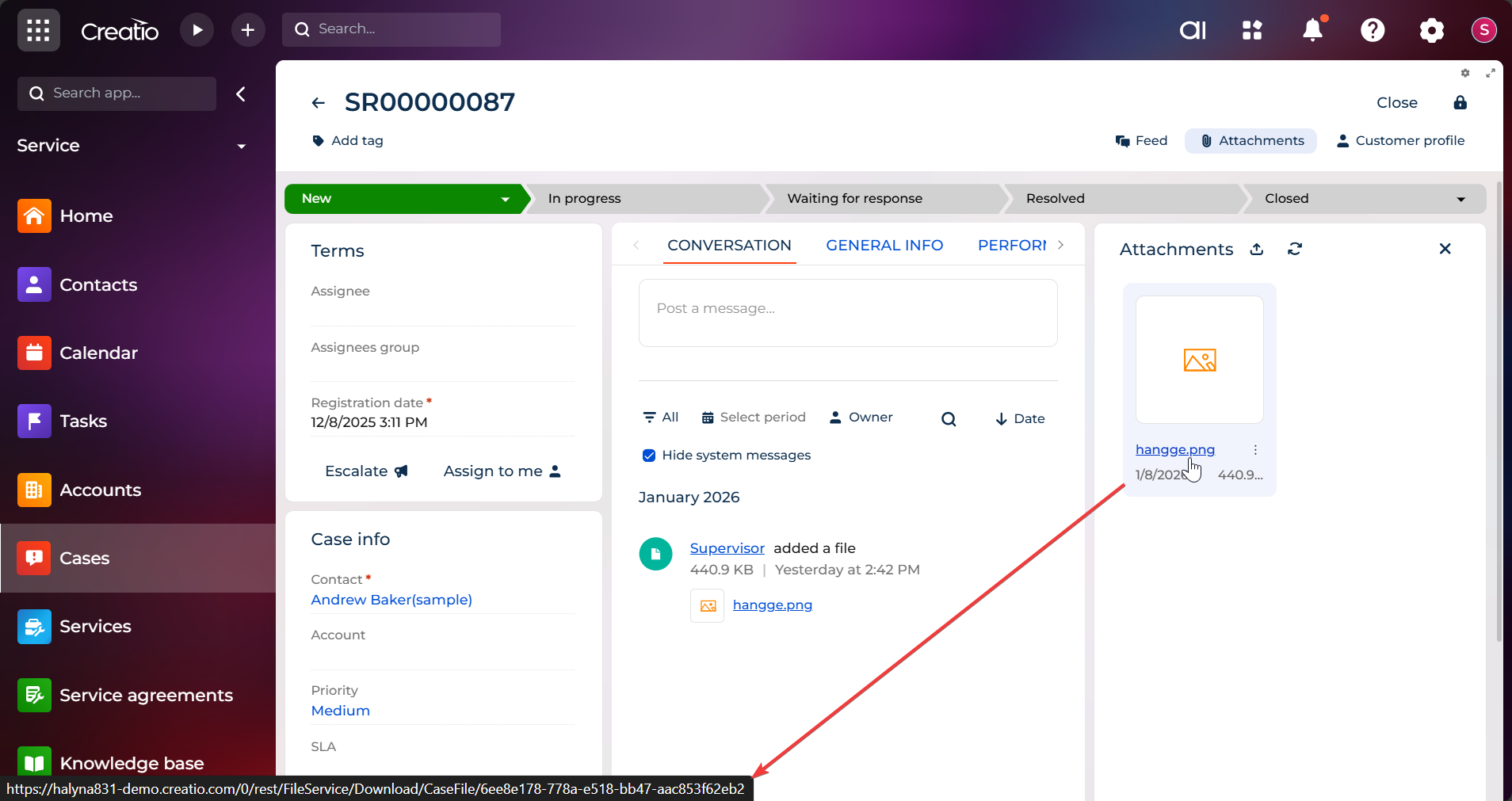Screen dimensions: 1512x801
Task: Open the app launcher grid icon
Action: 38,30
